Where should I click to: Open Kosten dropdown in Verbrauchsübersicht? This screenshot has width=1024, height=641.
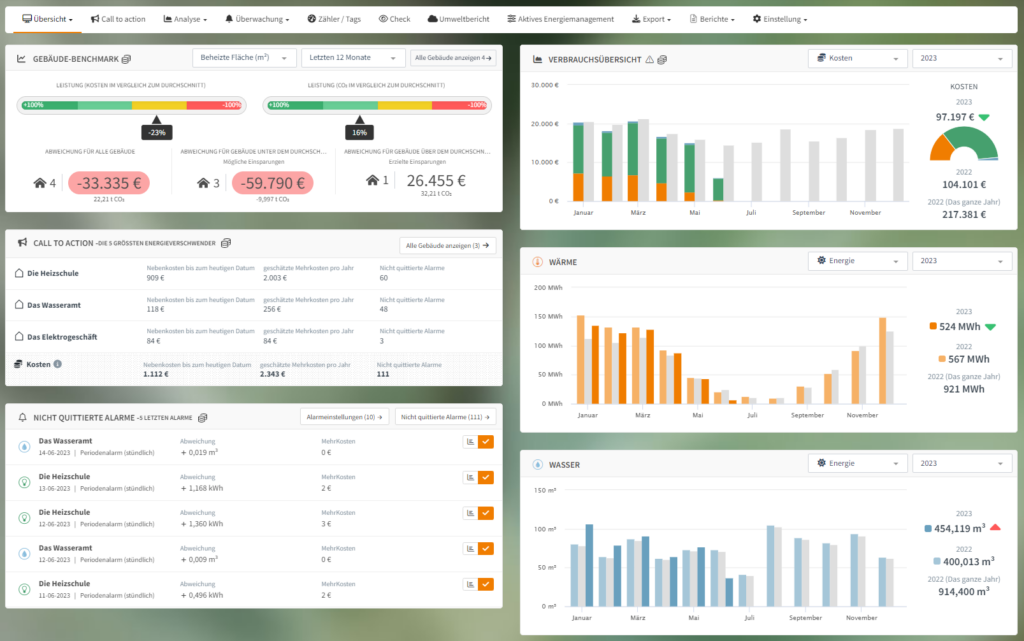coord(857,58)
